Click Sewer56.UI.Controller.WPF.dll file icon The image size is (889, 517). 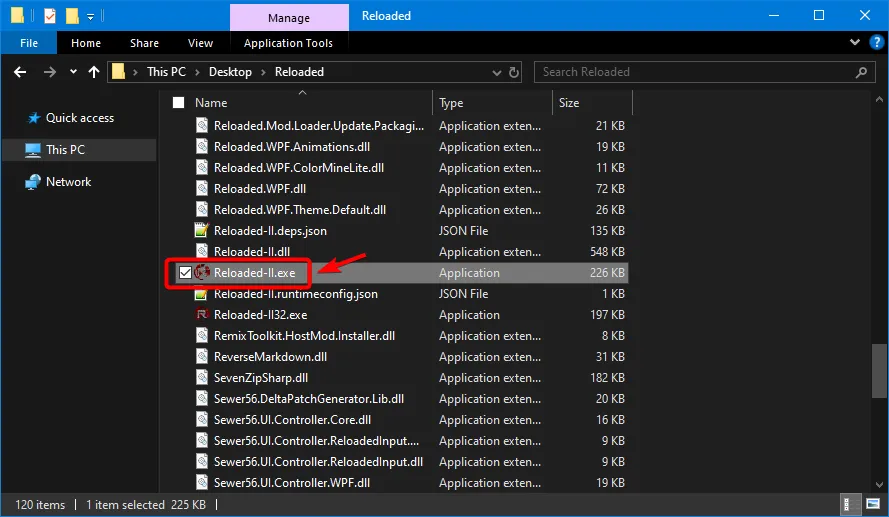pyautogui.click(x=202, y=482)
